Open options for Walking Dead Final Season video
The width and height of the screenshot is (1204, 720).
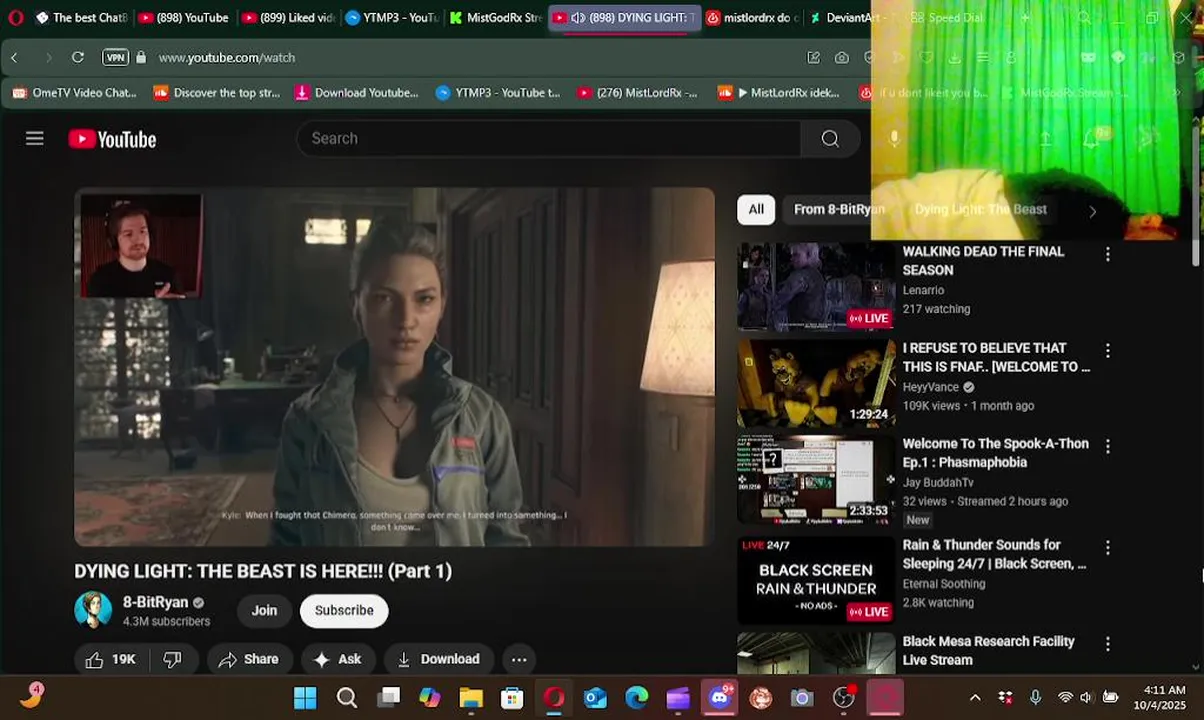(1107, 255)
